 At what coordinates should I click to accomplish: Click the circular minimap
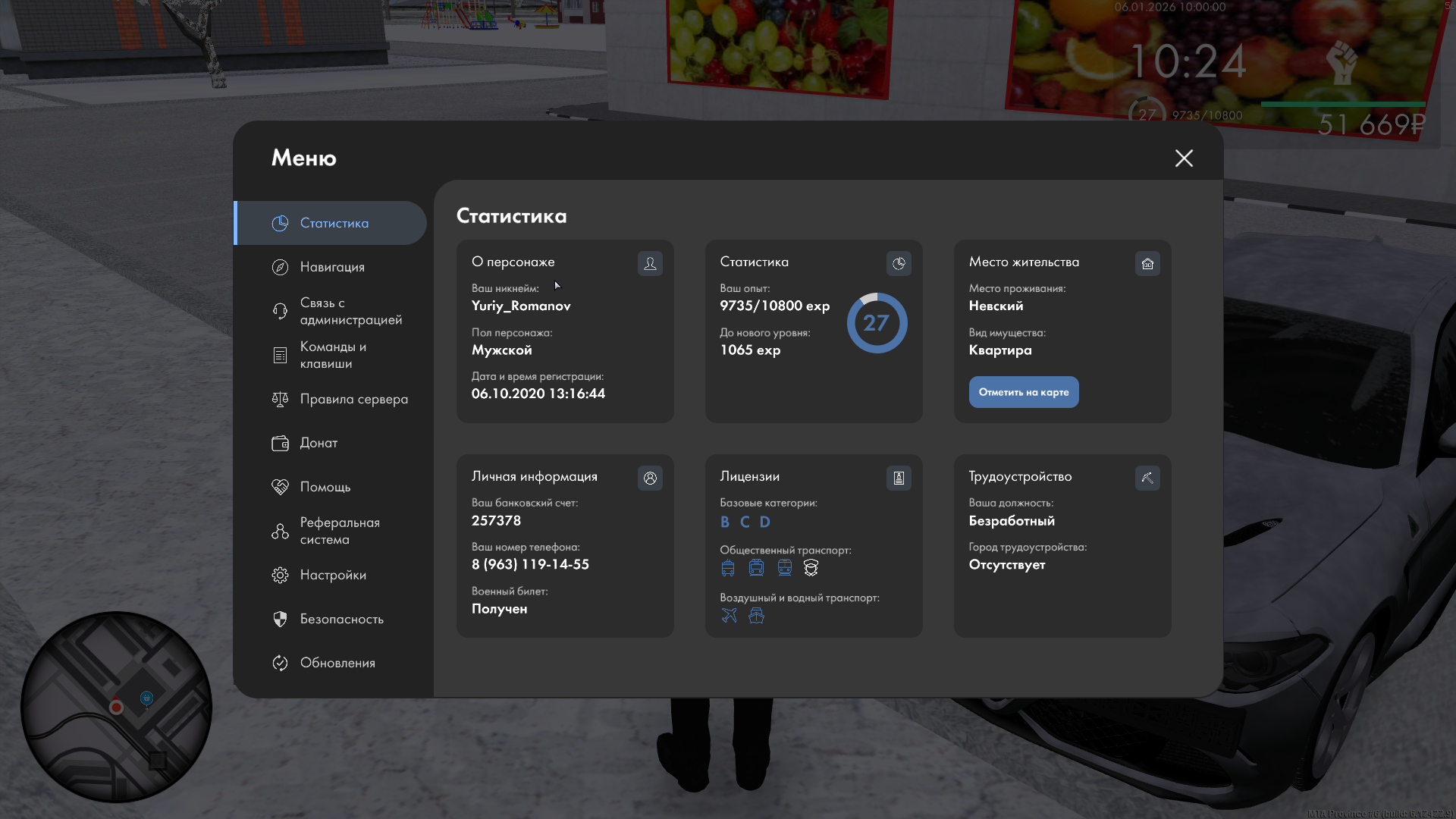pos(116,707)
